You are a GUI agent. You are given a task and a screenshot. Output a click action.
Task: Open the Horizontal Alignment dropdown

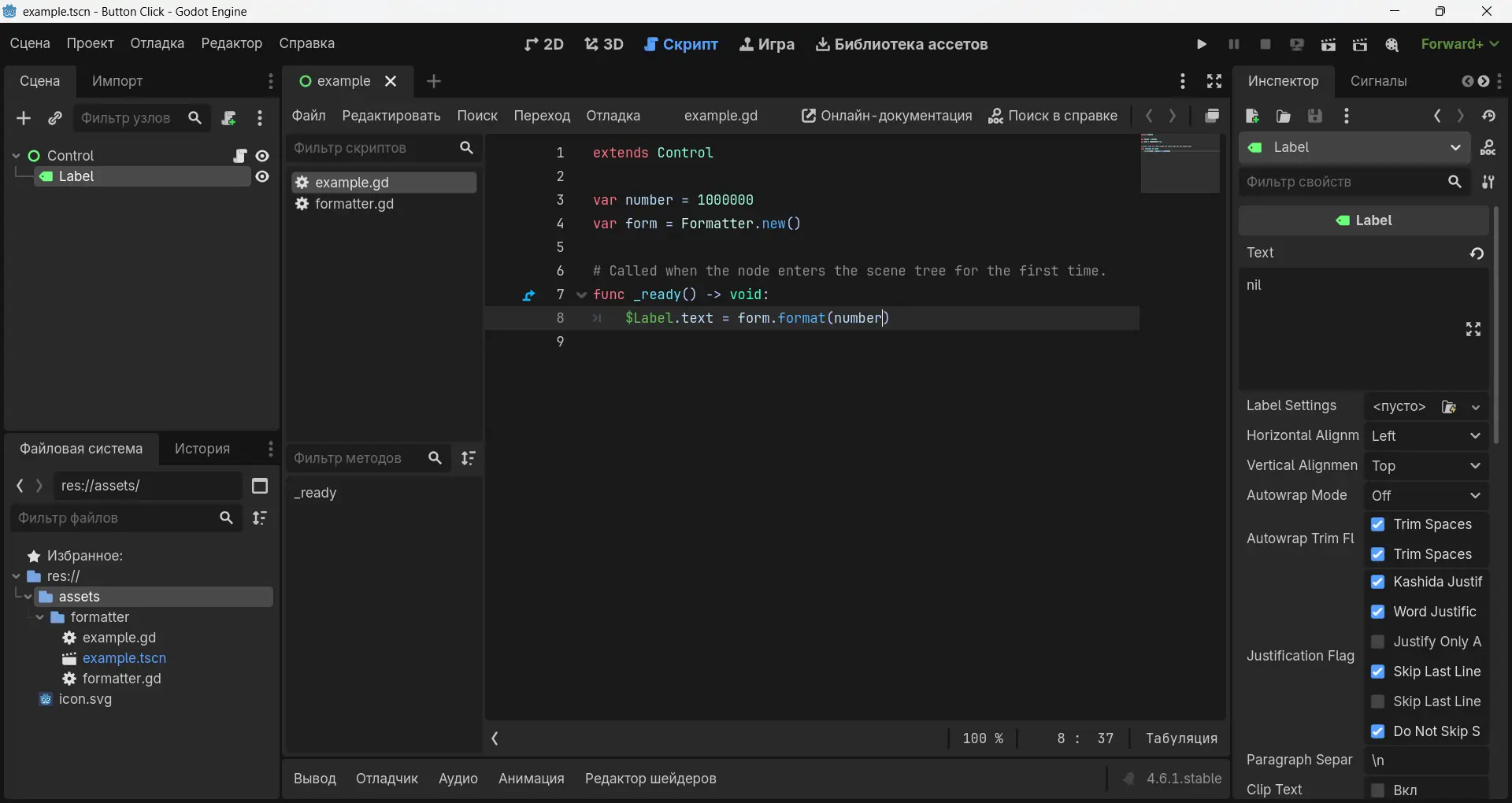pos(1425,436)
